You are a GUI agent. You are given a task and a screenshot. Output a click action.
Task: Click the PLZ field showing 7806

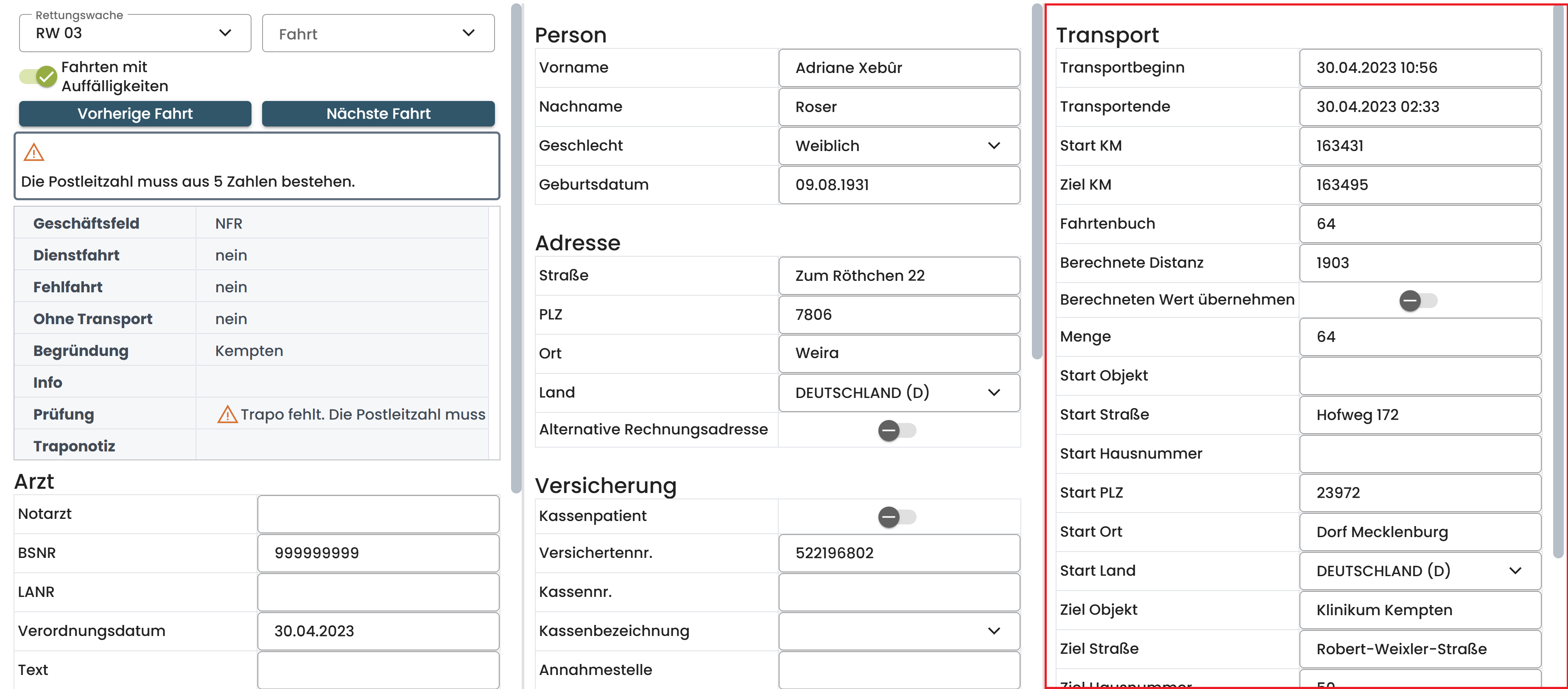(x=898, y=315)
